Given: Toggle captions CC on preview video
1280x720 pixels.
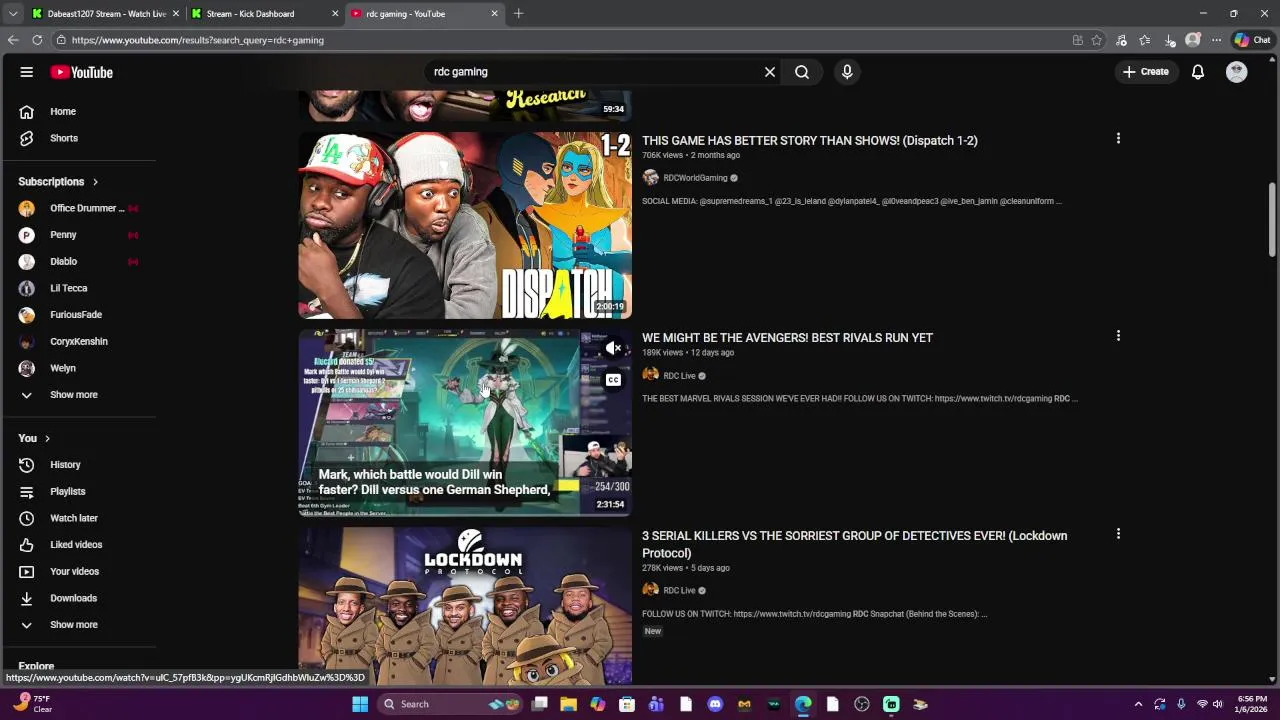Looking at the screenshot, I should click(x=613, y=380).
